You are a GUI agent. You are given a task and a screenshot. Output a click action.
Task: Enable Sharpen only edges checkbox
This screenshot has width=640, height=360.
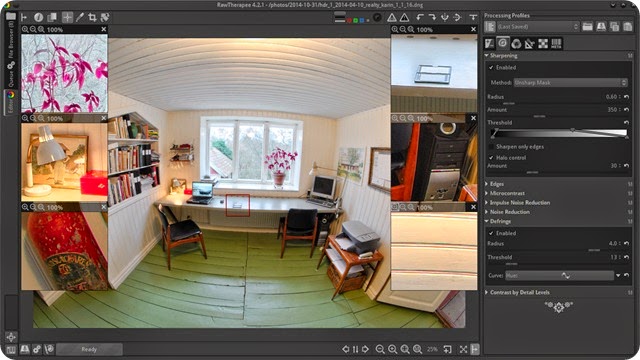coord(491,147)
